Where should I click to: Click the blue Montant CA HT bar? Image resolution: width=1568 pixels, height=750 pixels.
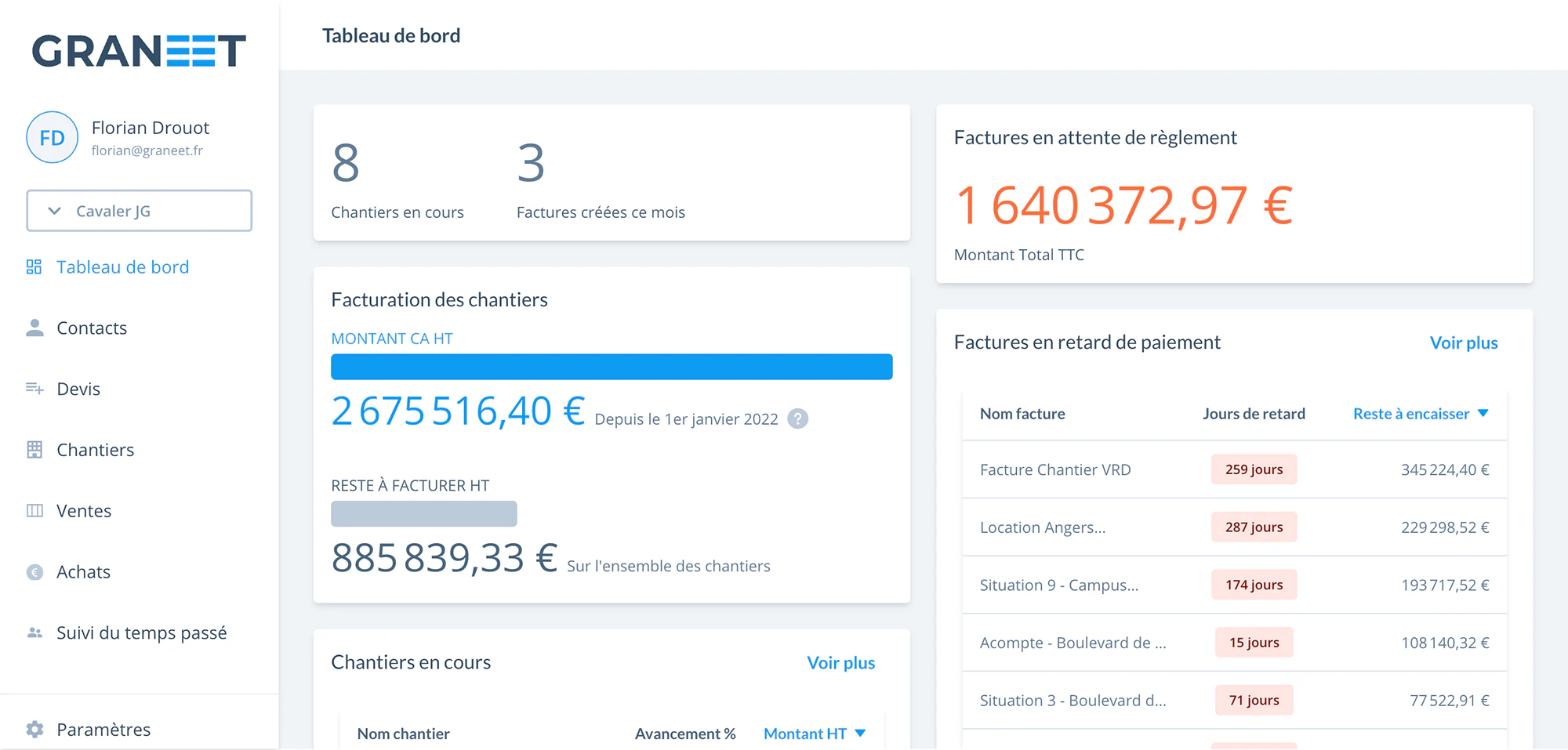(612, 367)
